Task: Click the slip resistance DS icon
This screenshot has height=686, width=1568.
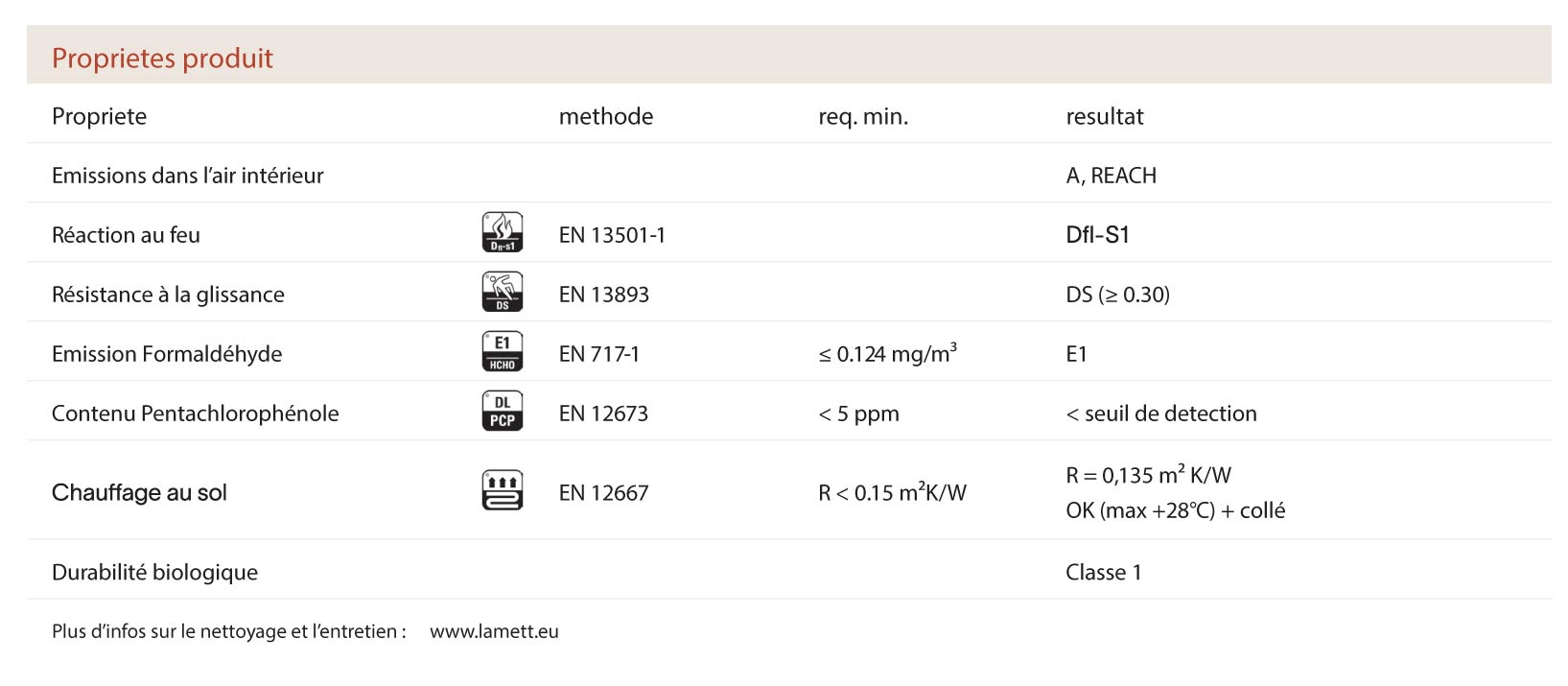Action: (502, 293)
